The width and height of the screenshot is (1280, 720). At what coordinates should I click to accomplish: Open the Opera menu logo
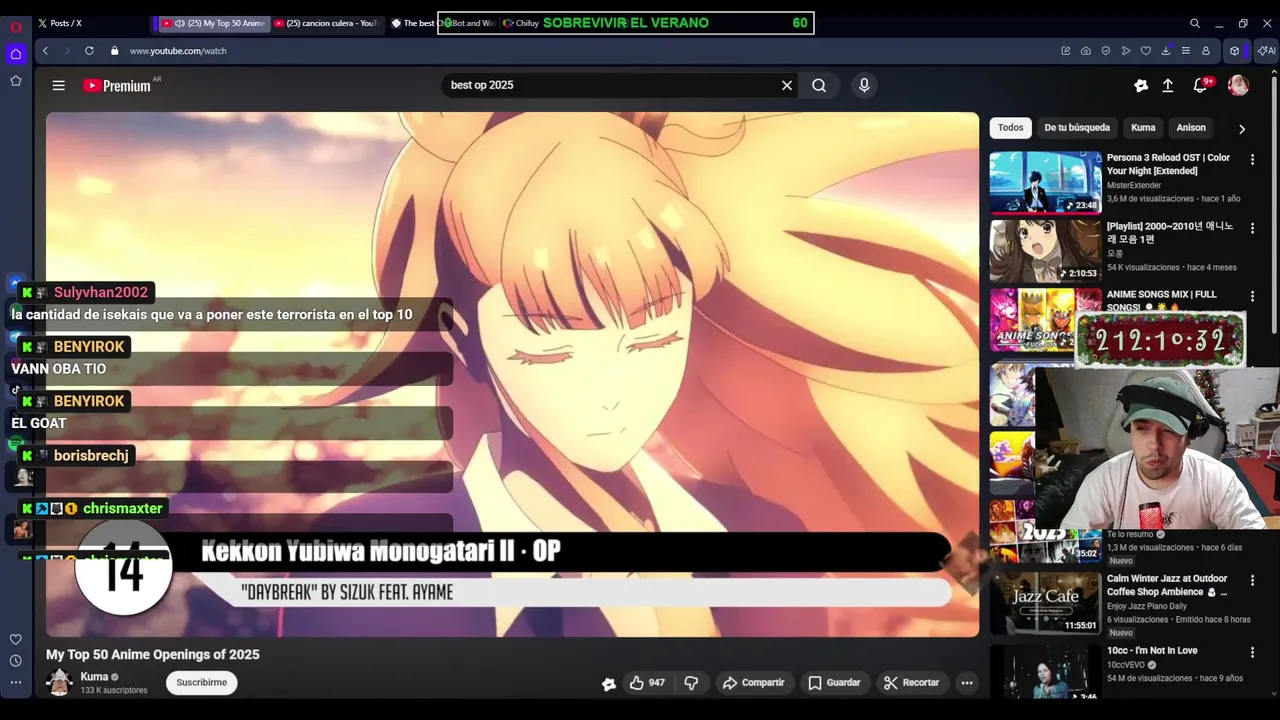click(x=16, y=27)
